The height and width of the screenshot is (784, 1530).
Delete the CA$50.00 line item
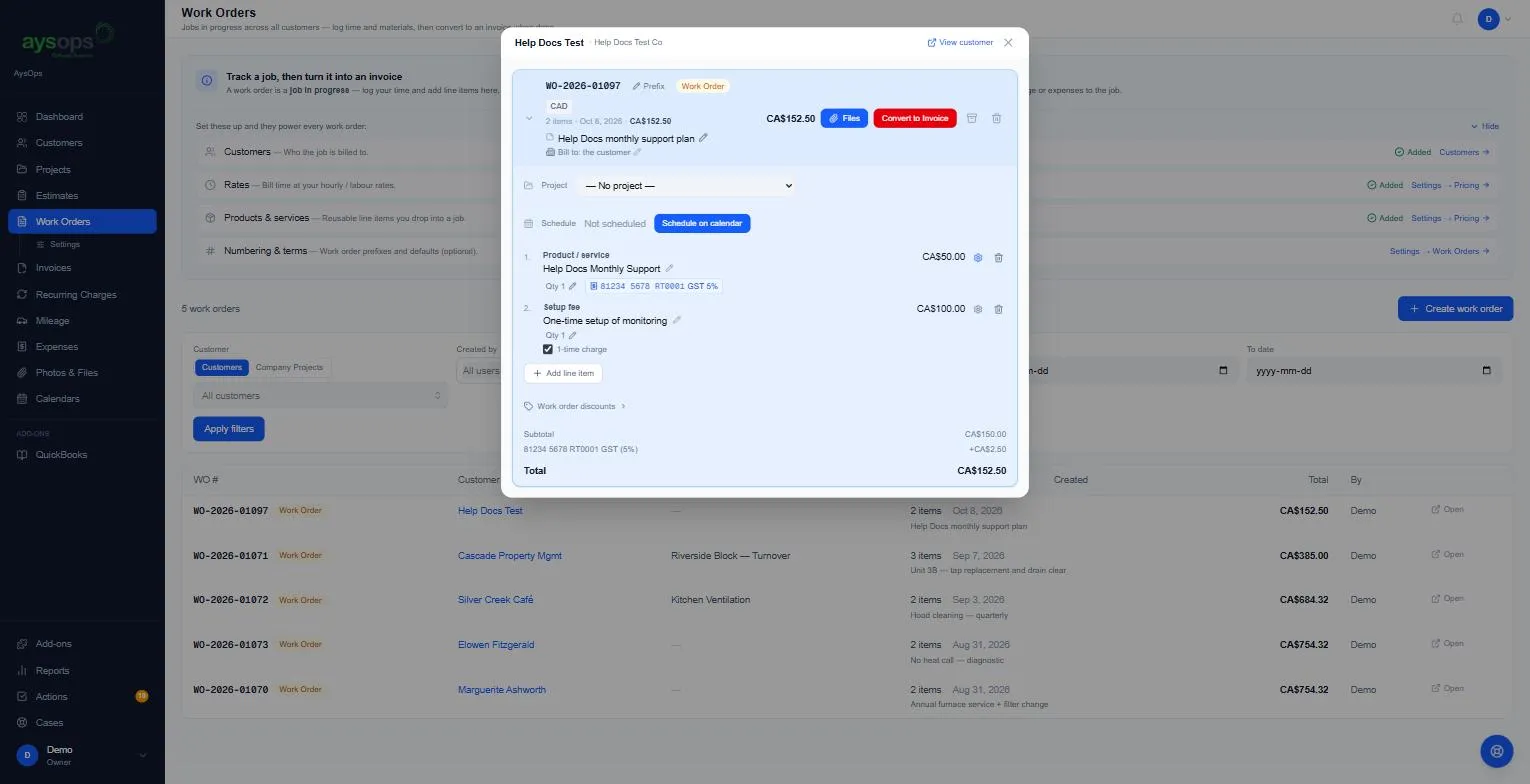(998, 257)
